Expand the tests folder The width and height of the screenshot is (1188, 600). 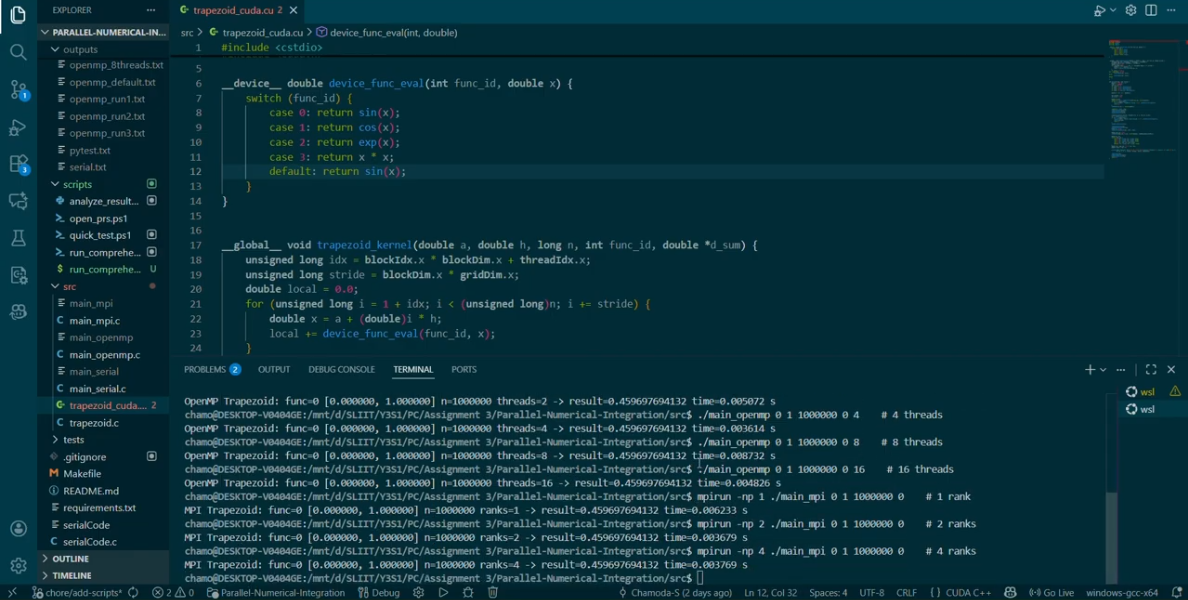(x=73, y=439)
